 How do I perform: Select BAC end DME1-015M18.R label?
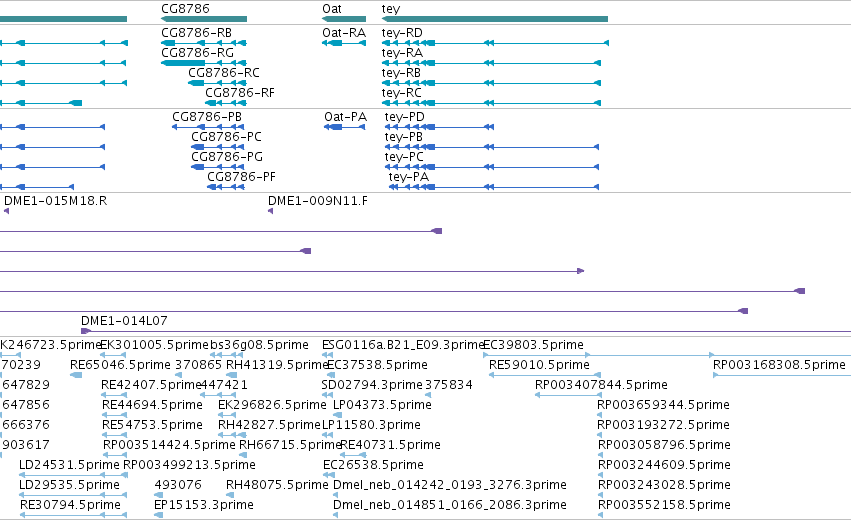(x=55, y=201)
